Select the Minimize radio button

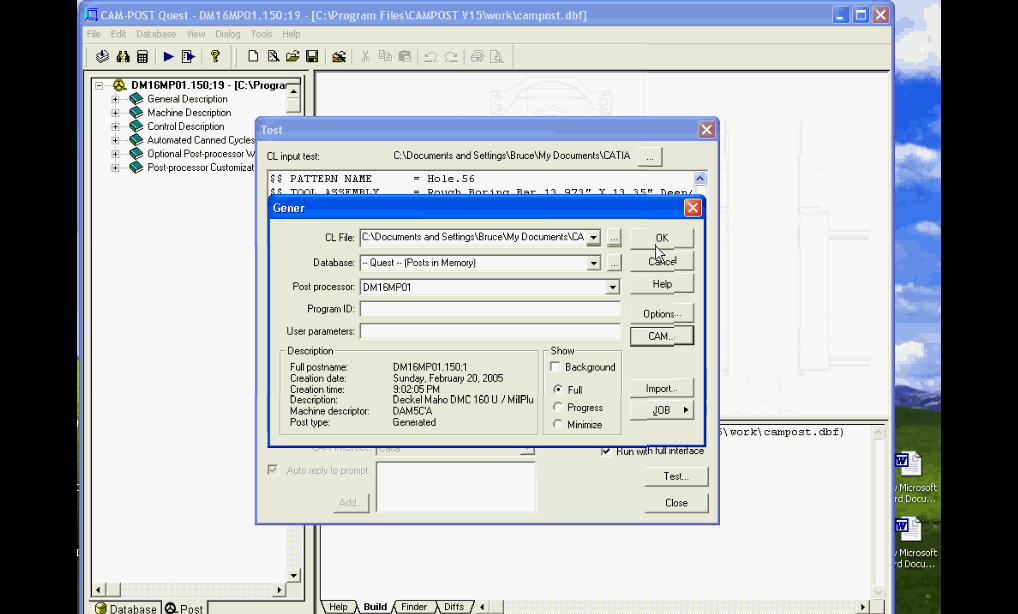[x=558, y=424]
